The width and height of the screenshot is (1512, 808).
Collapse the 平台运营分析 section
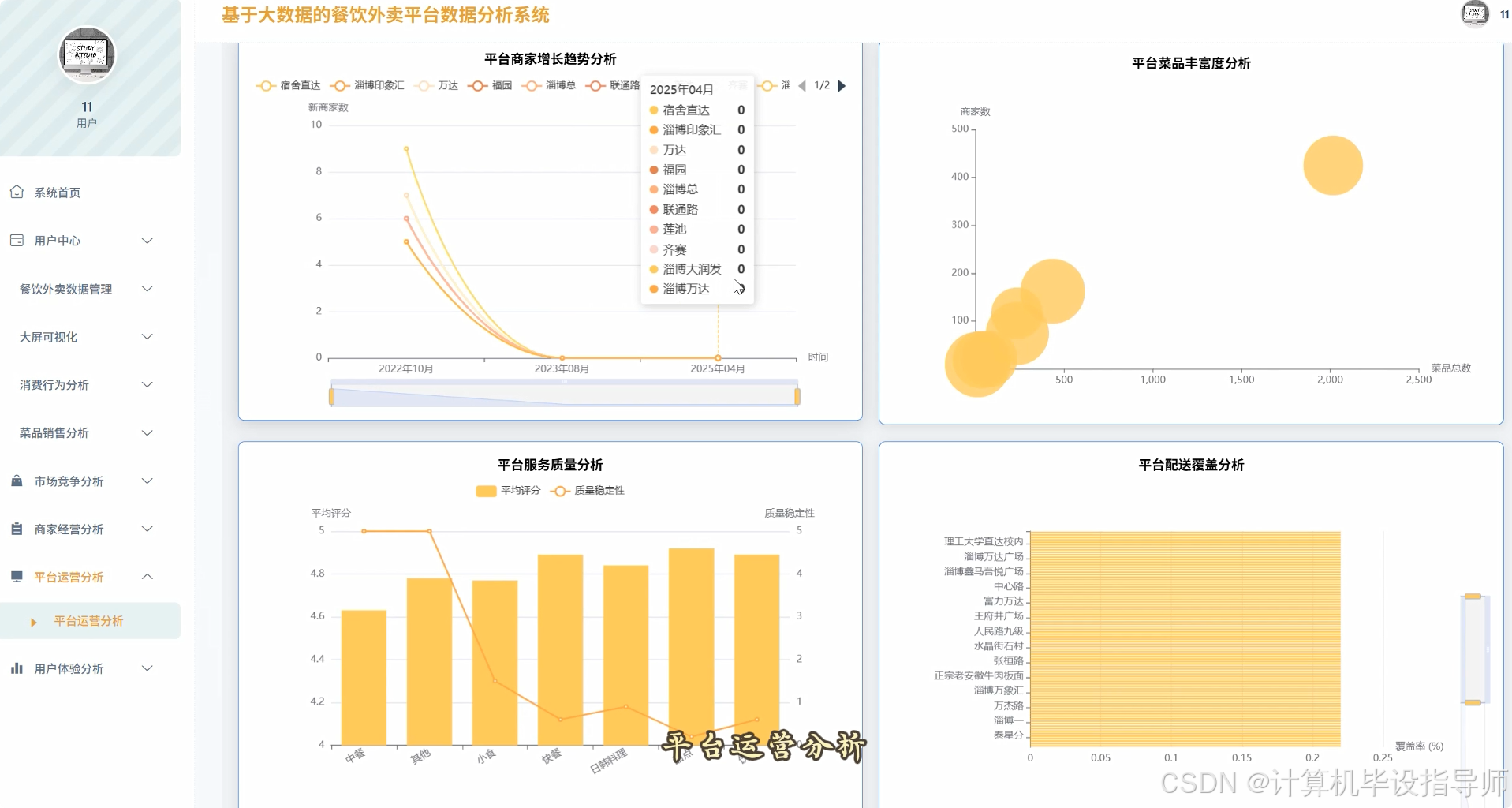tap(147, 577)
